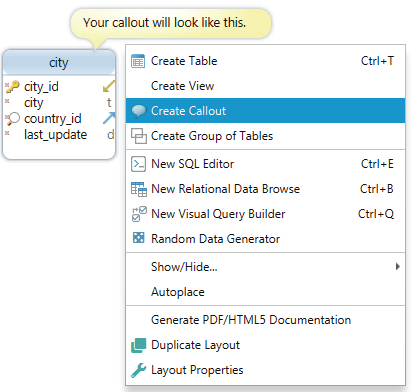Click the New Visual Query Builder icon
This screenshot has width=412, height=392.
139,214
